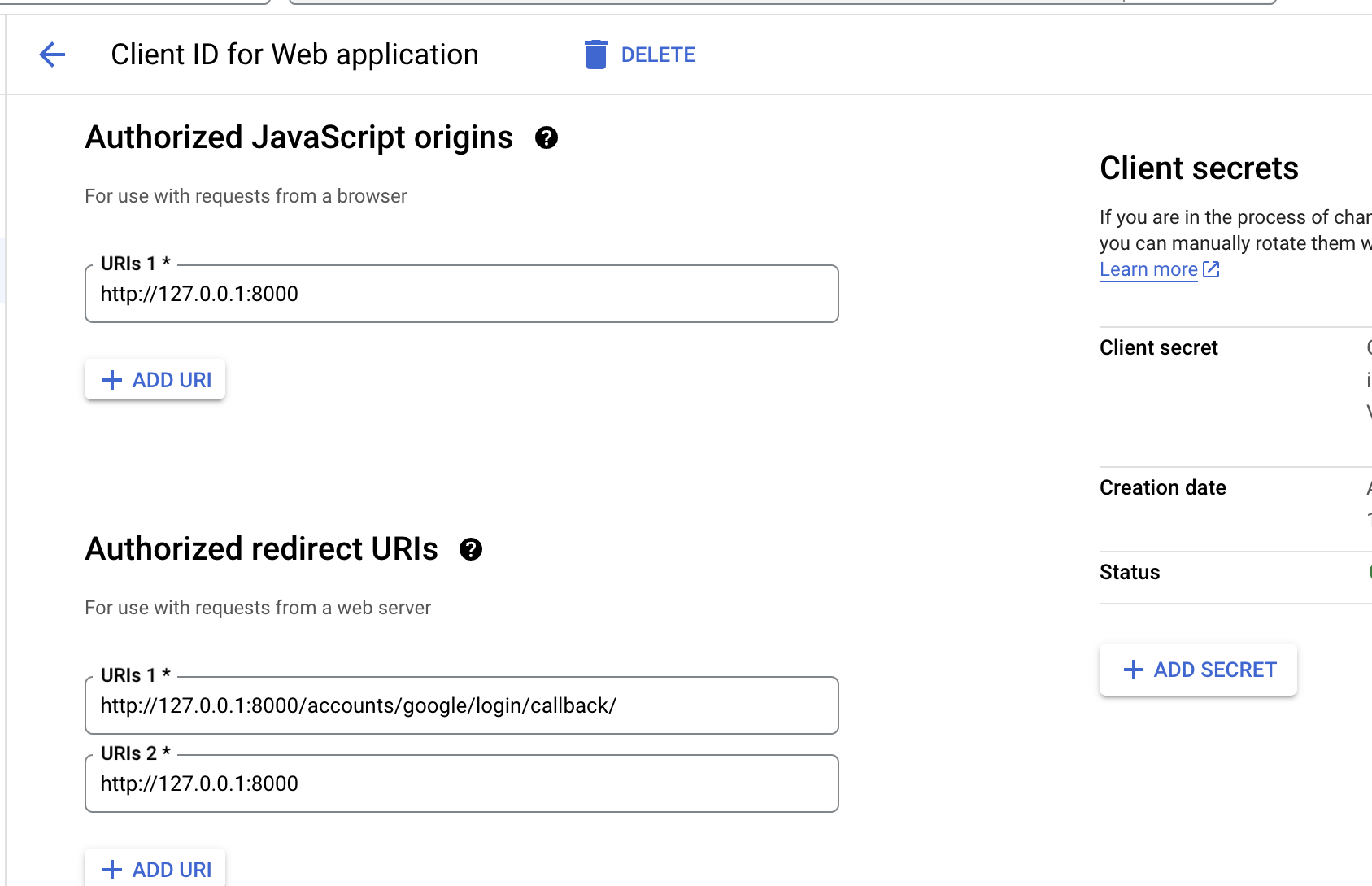Open the Learn more link
Viewport: 1372px width, 886px height.
click(x=1148, y=269)
